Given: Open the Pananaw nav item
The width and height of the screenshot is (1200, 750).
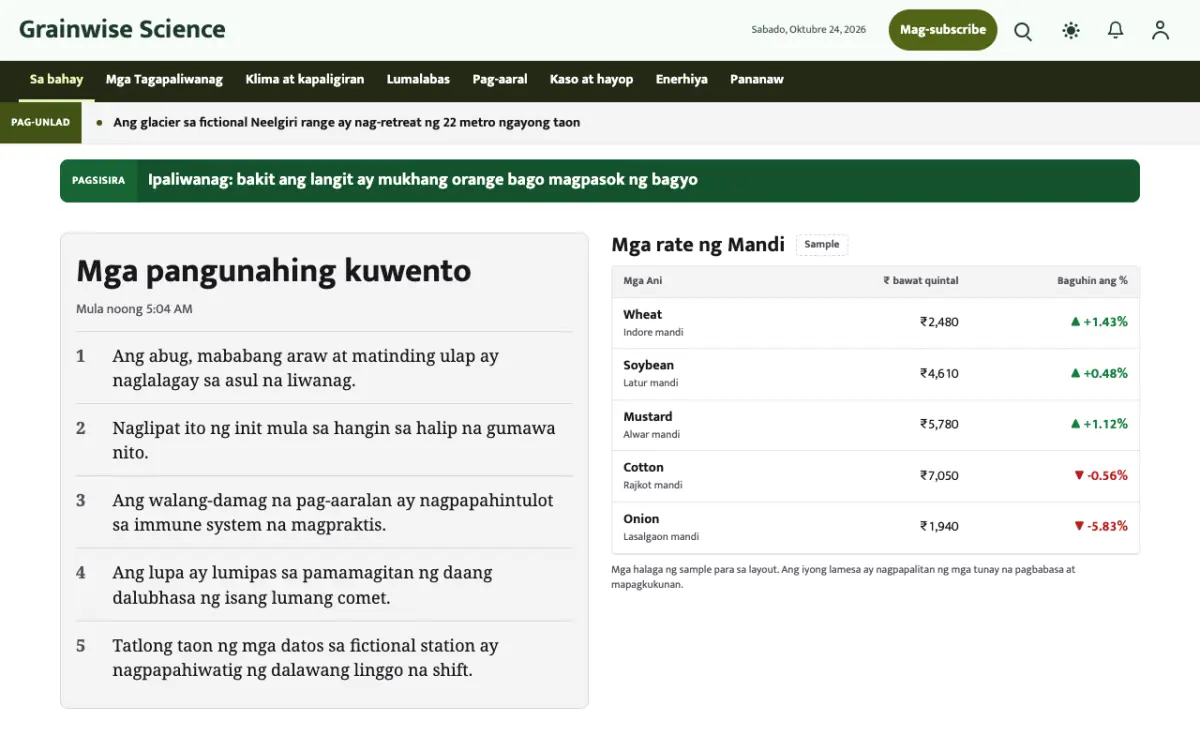Looking at the screenshot, I should tap(757, 80).
